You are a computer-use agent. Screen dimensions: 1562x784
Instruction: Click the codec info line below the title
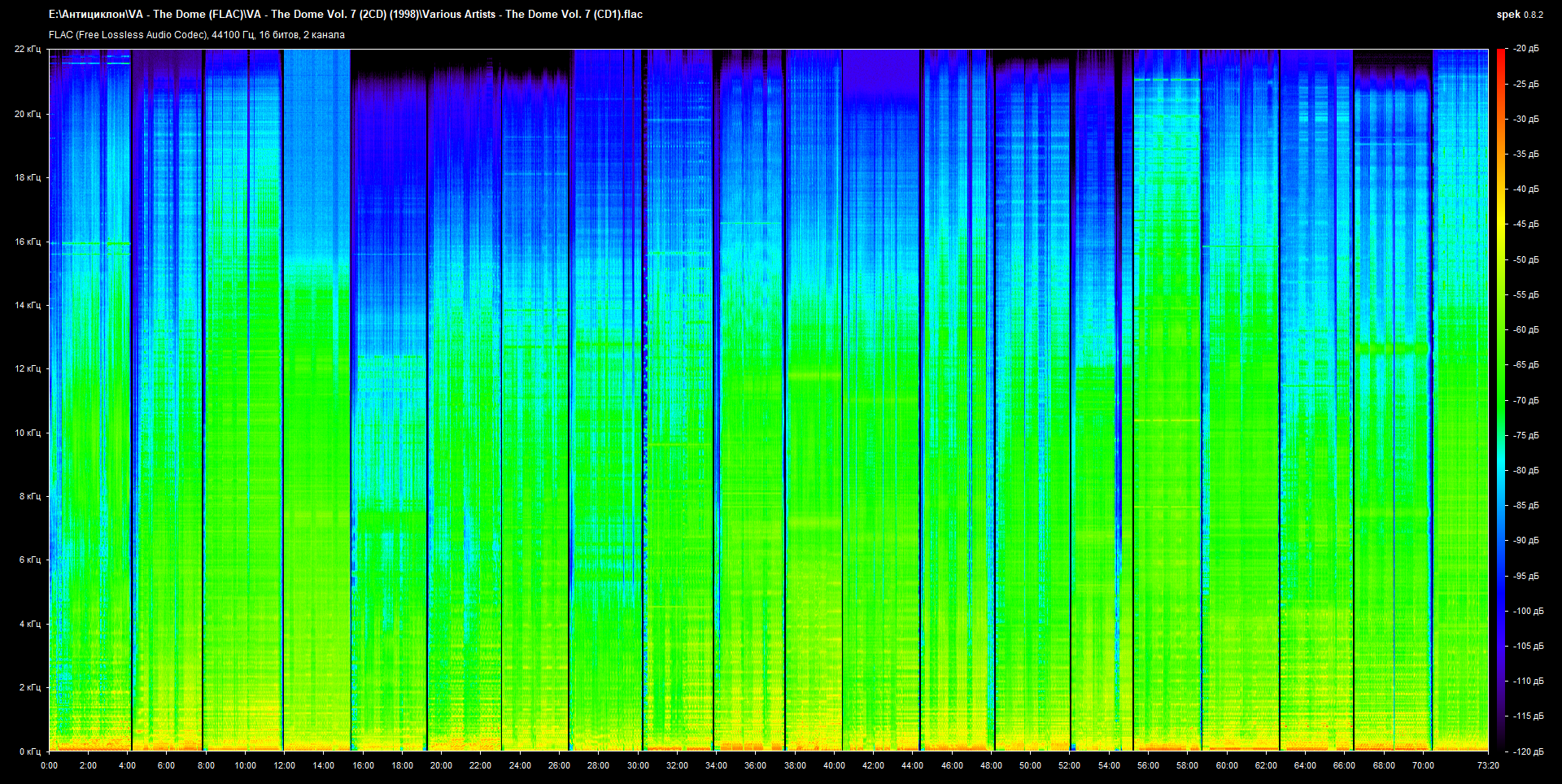(196, 35)
